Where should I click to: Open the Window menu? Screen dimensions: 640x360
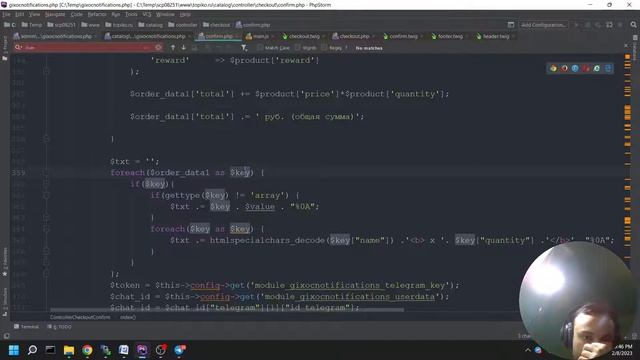click(x=165, y=14)
